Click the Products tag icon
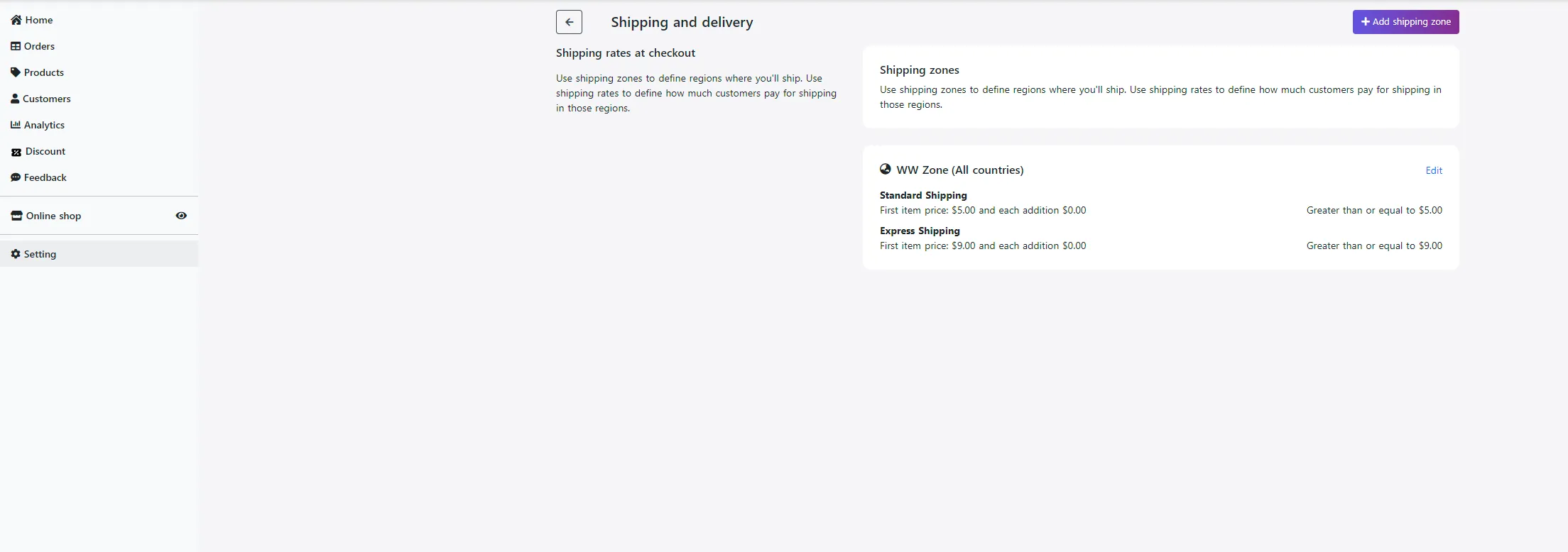The width and height of the screenshot is (1568, 552). pyautogui.click(x=16, y=72)
